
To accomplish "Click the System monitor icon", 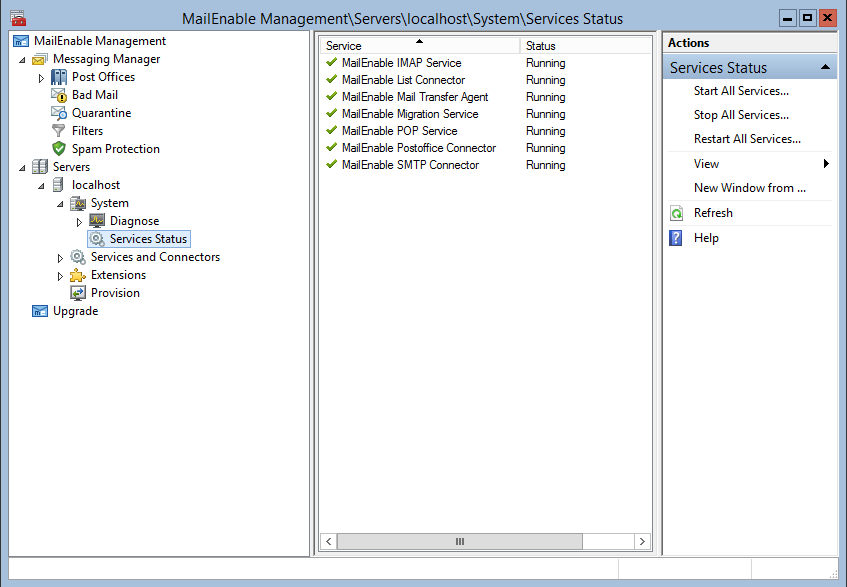I will click(x=78, y=203).
